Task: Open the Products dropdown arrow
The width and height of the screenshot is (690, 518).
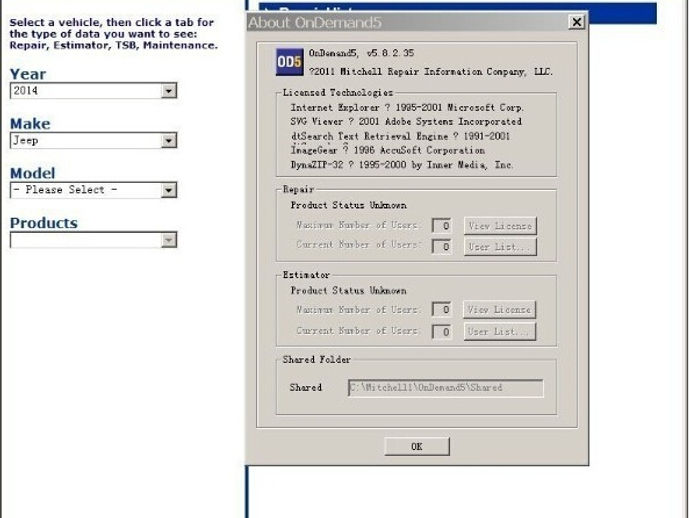Action: [x=168, y=240]
